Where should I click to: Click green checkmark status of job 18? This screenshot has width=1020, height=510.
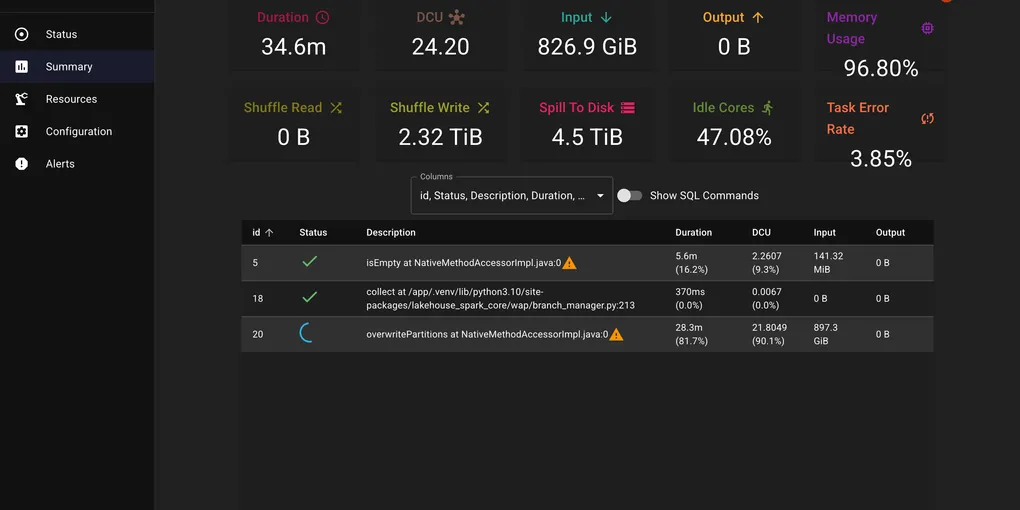[x=310, y=297]
